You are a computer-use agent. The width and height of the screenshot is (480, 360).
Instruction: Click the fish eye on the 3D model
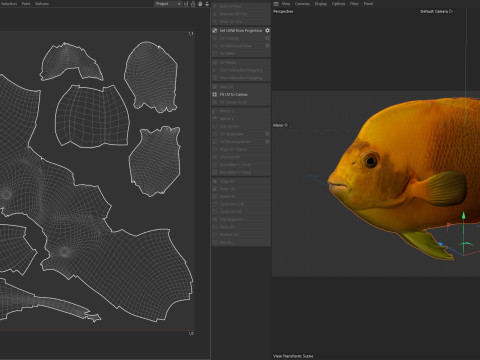pyautogui.click(x=370, y=161)
